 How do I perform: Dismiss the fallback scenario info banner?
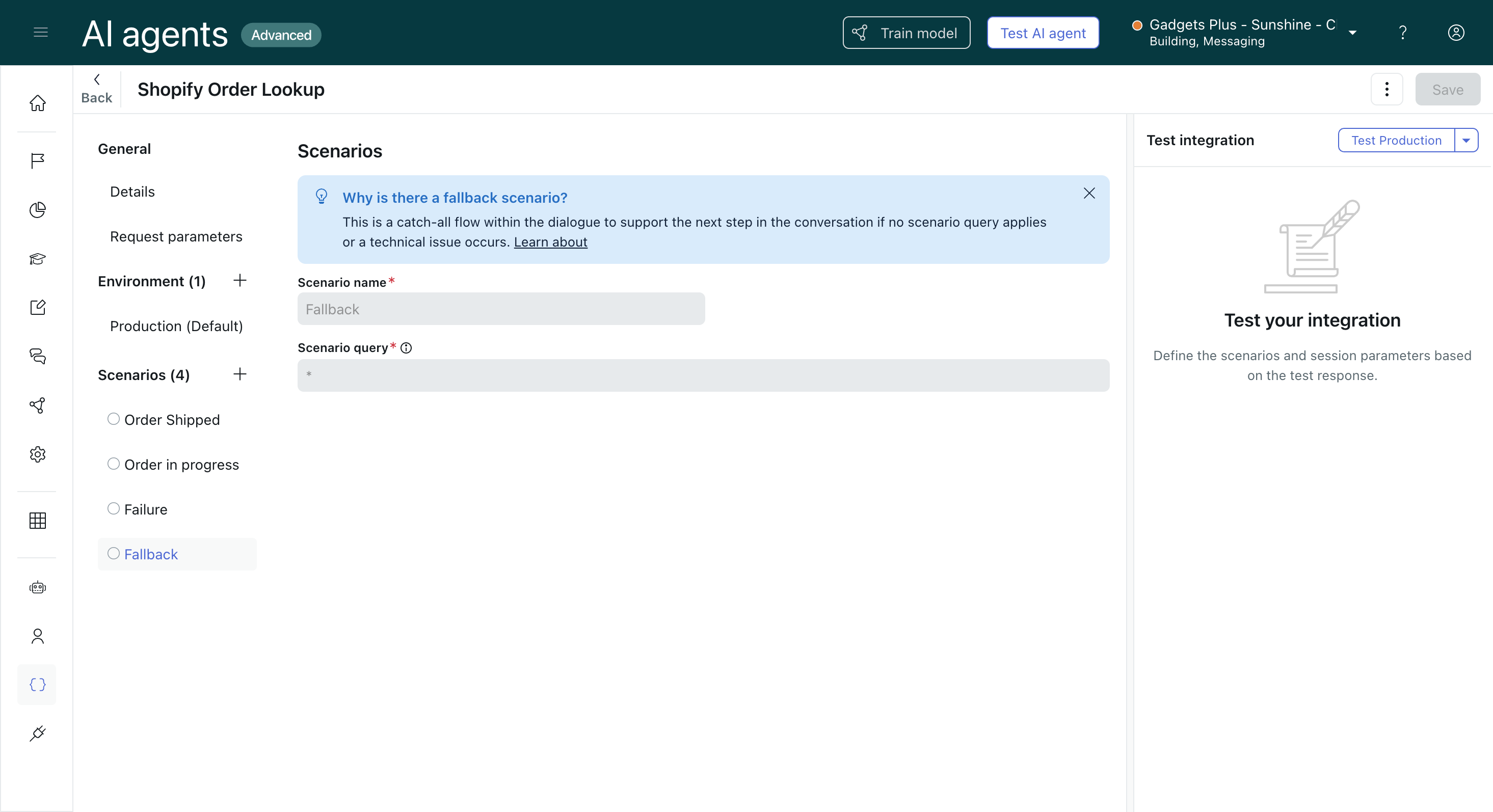(x=1089, y=194)
